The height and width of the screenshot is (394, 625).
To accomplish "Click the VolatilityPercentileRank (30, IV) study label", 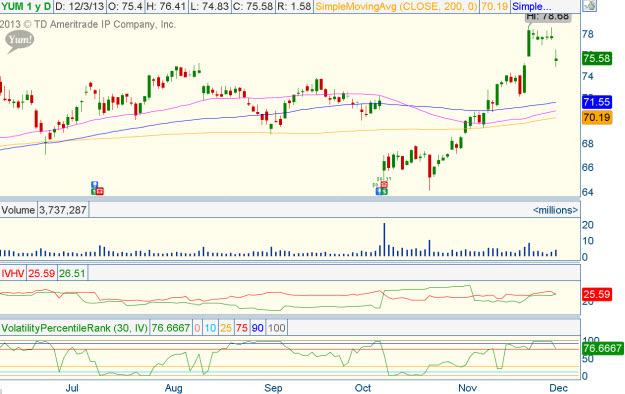I will (x=75, y=328).
